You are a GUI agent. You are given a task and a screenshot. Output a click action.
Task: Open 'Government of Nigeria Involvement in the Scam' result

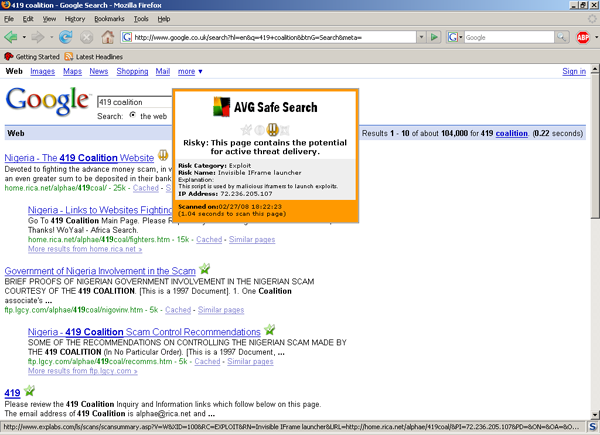click(100, 271)
